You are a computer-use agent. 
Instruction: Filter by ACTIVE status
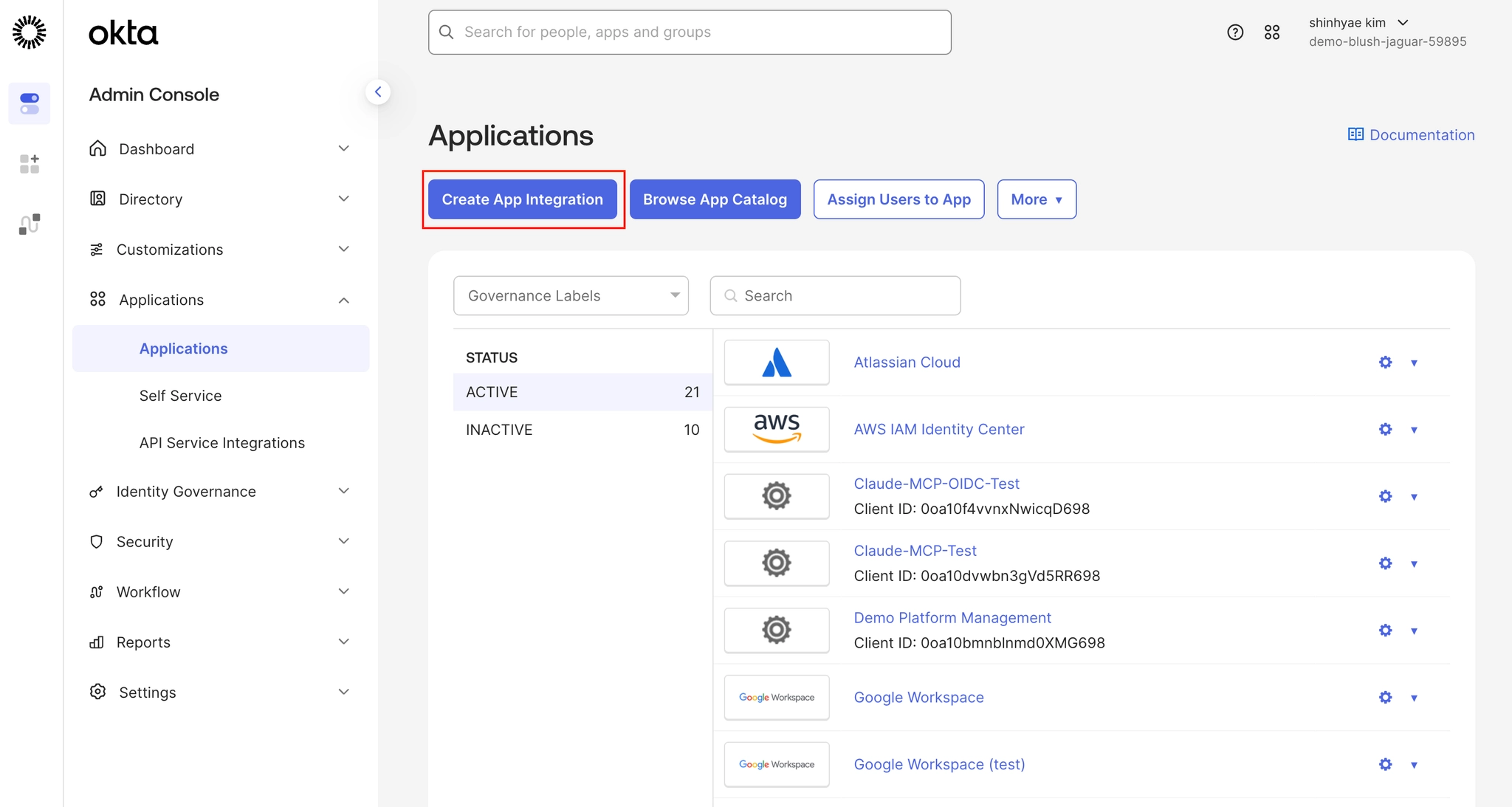pos(583,392)
